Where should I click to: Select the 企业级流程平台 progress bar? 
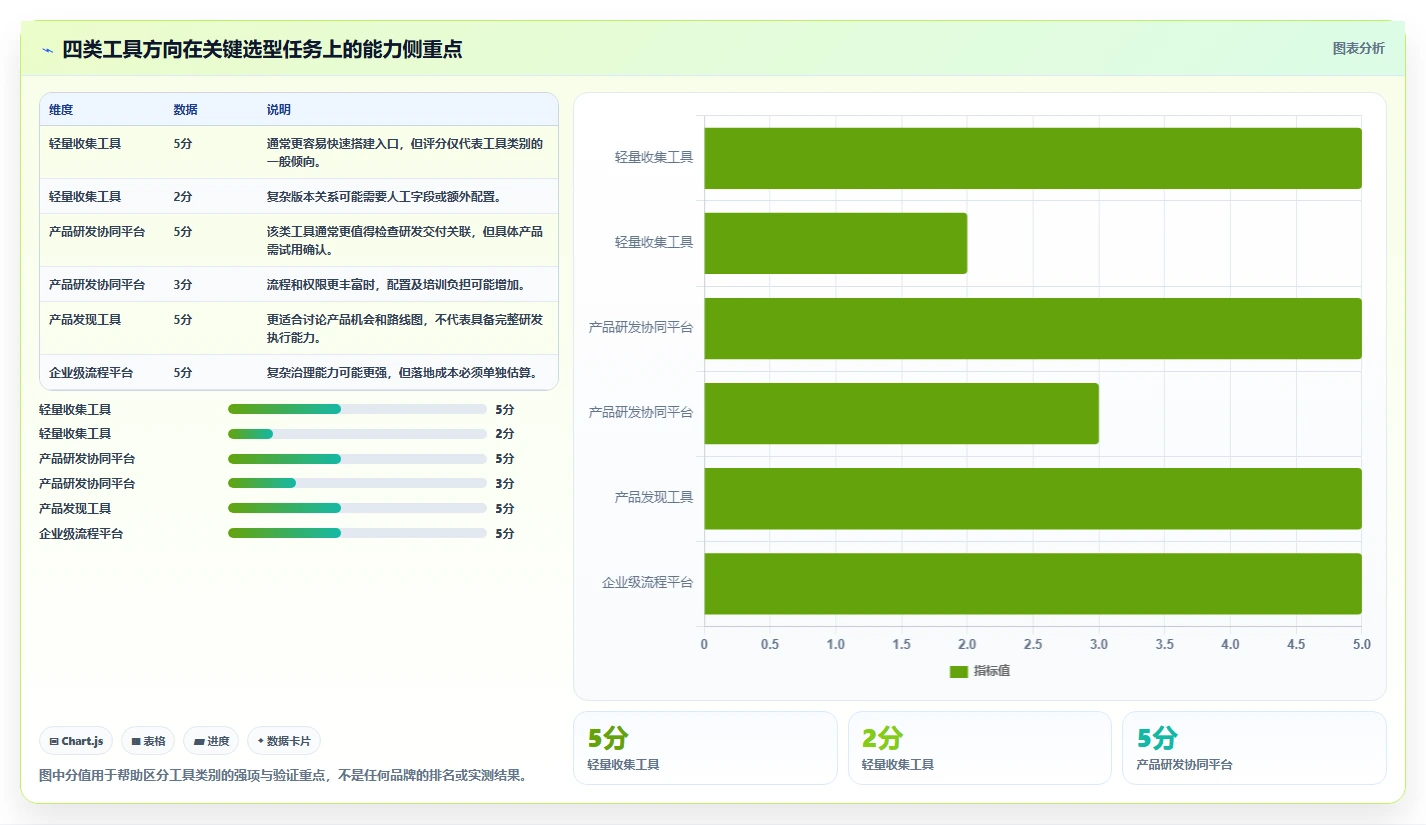(x=357, y=534)
